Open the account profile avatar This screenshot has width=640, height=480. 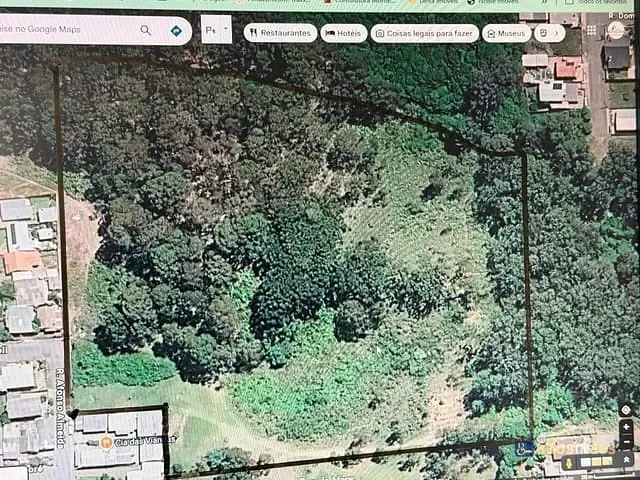(616, 30)
